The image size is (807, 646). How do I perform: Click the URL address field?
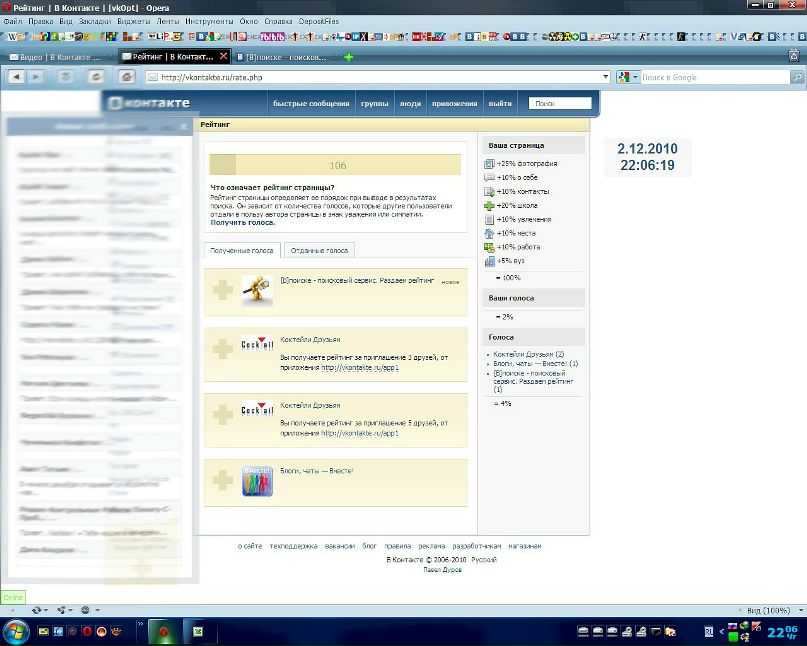click(x=378, y=77)
